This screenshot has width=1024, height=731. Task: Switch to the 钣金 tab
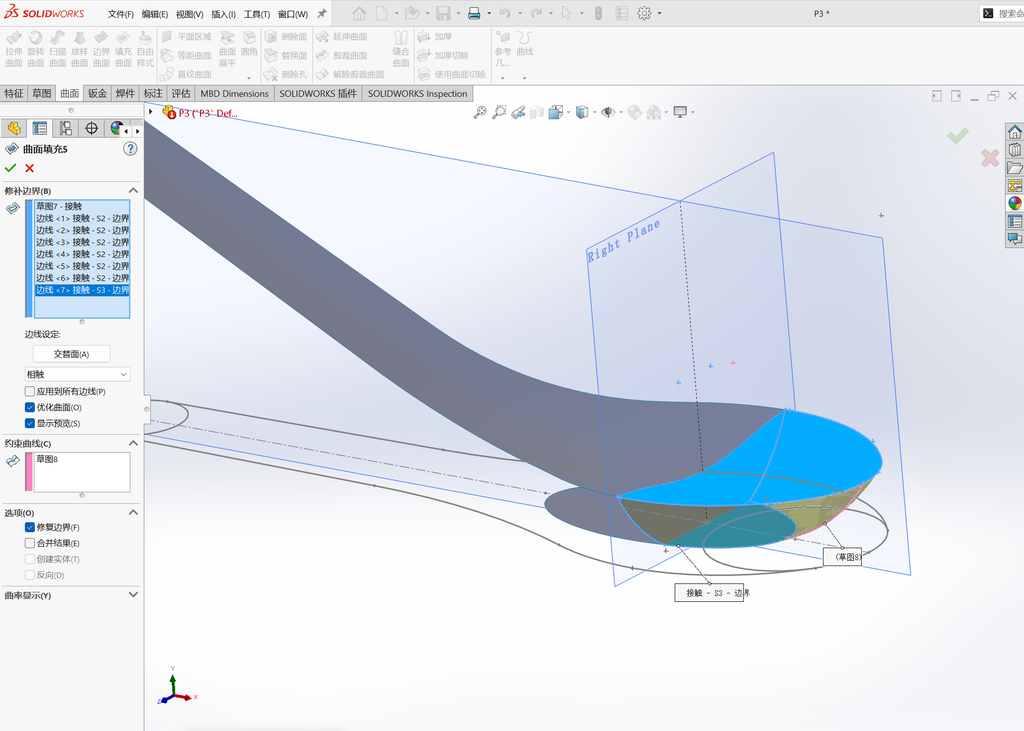tap(97, 93)
